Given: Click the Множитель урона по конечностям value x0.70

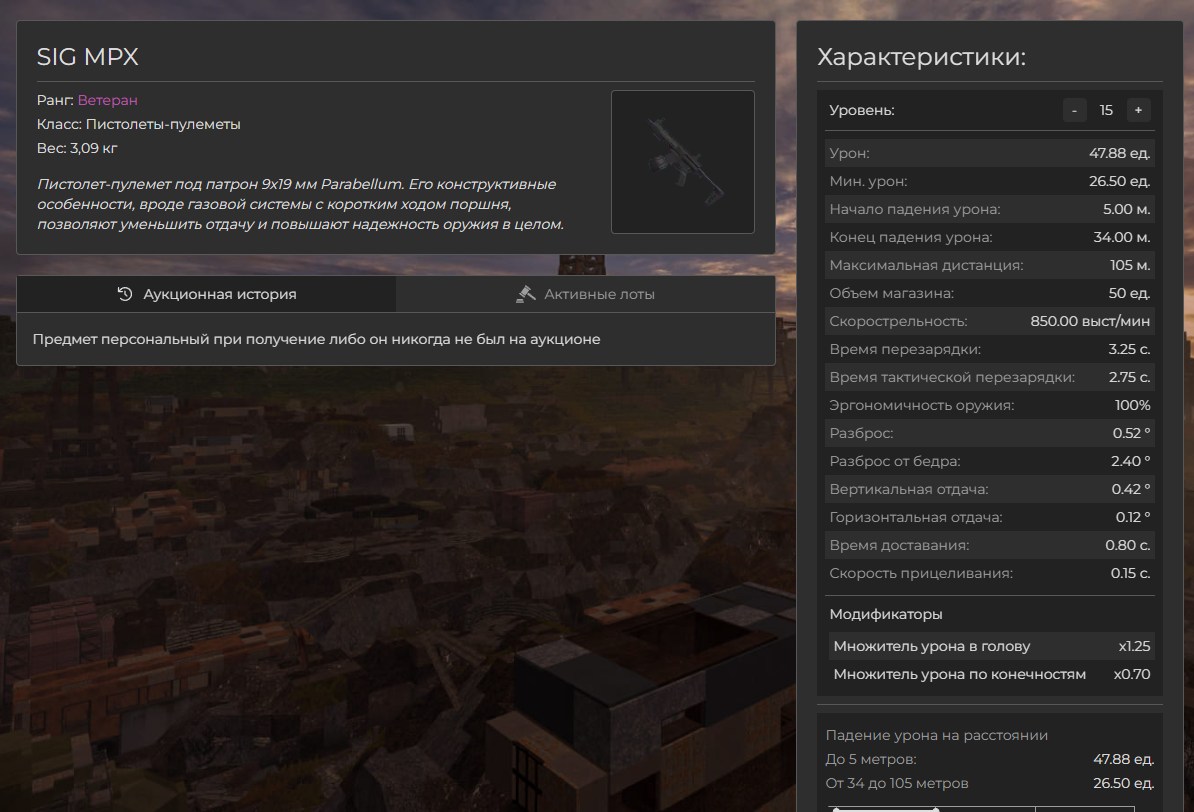Looking at the screenshot, I should point(1132,674).
